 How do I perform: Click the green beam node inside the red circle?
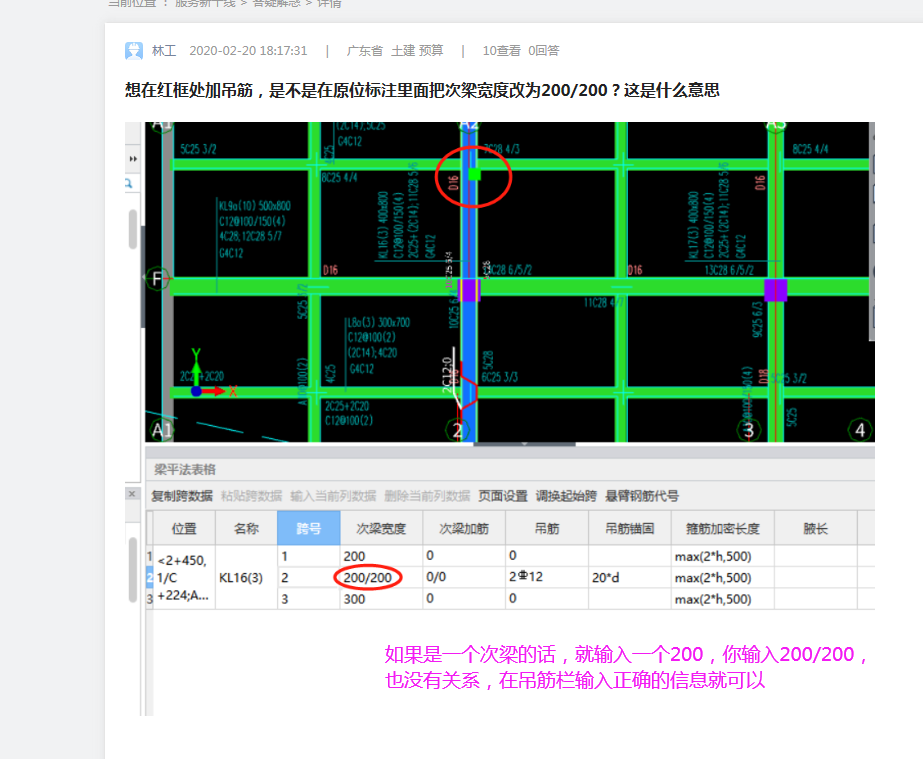coord(474,174)
